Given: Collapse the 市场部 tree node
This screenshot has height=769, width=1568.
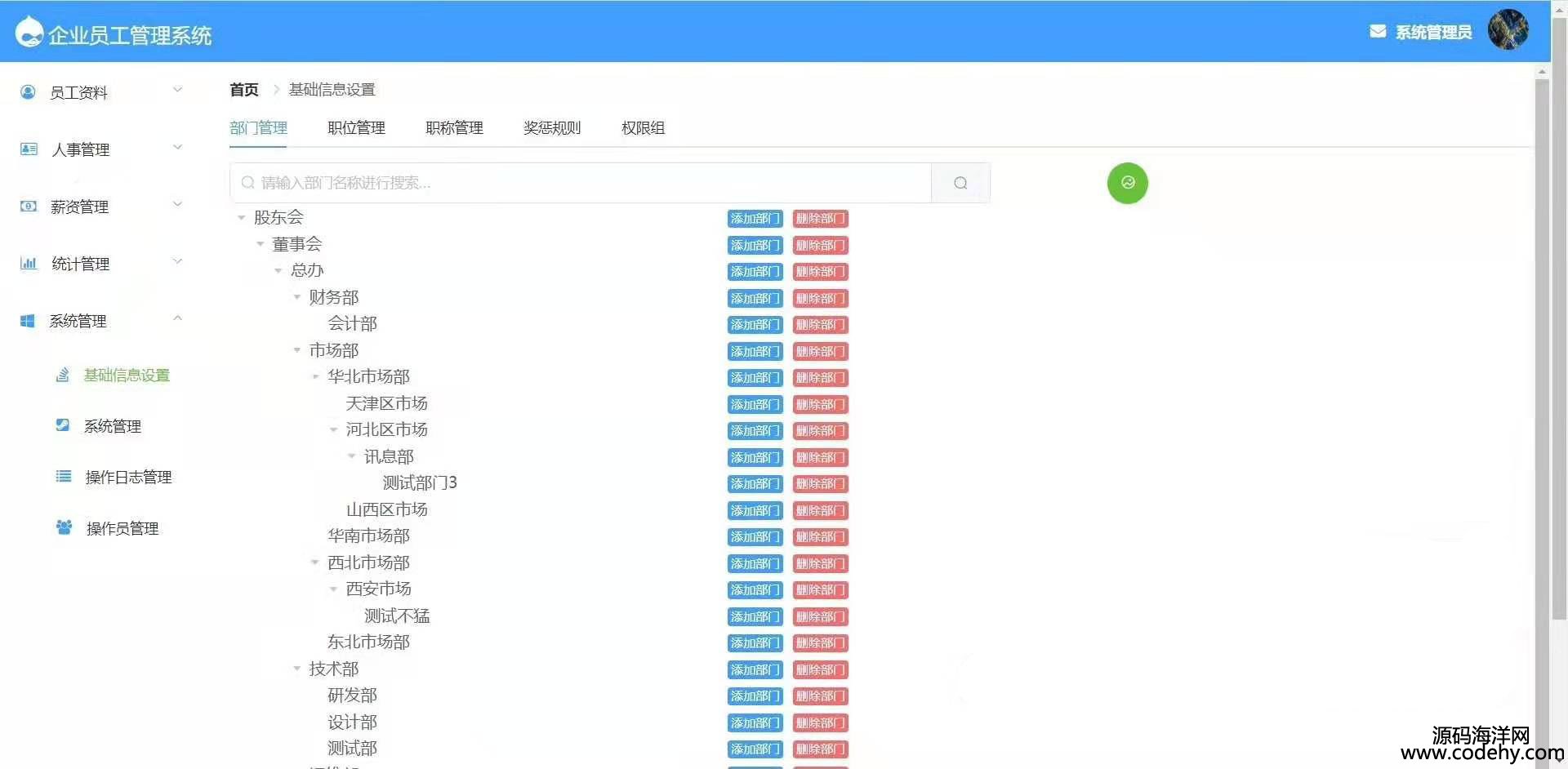Looking at the screenshot, I should click(x=297, y=350).
